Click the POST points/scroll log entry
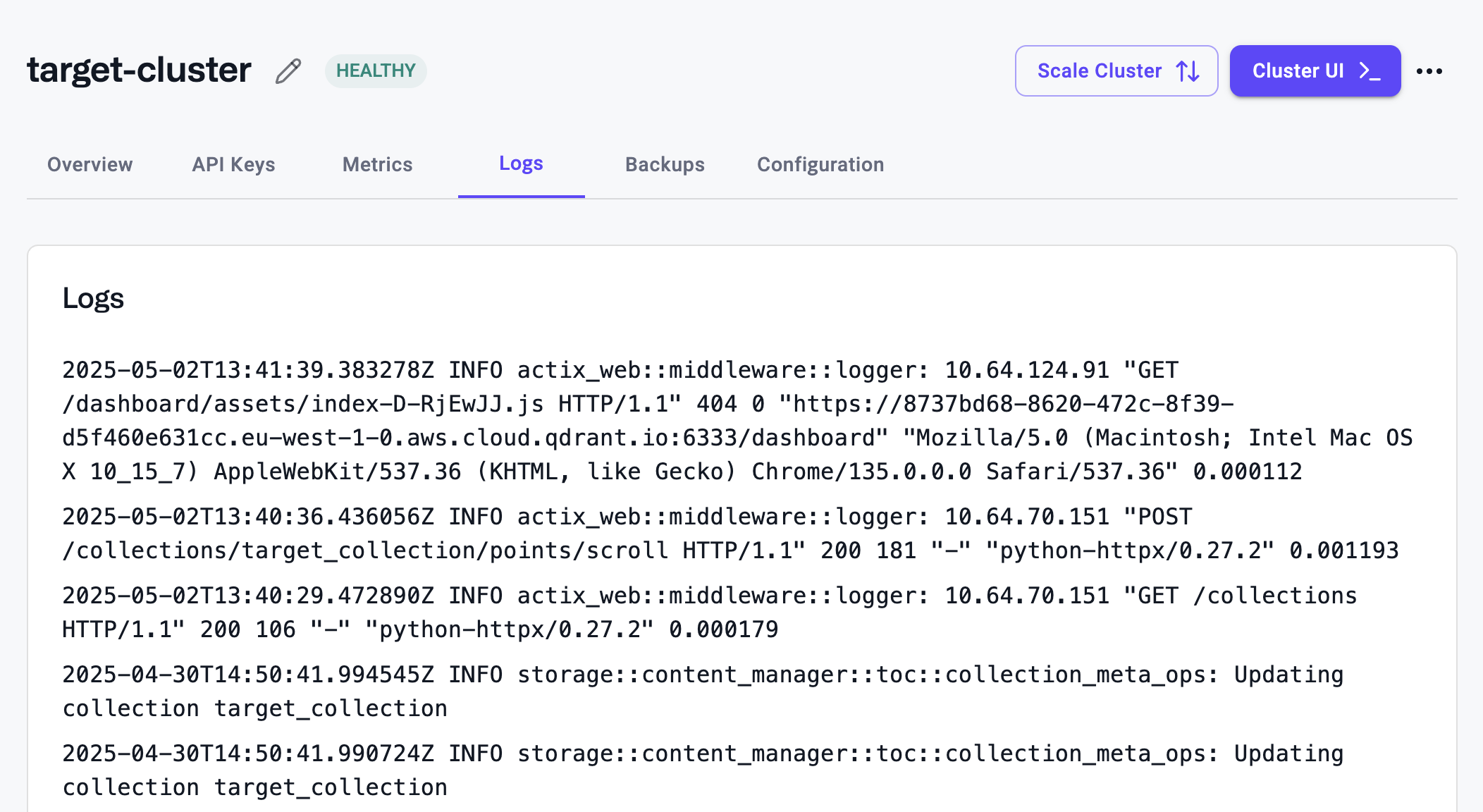The height and width of the screenshot is (812, 1483). [705, 533]
